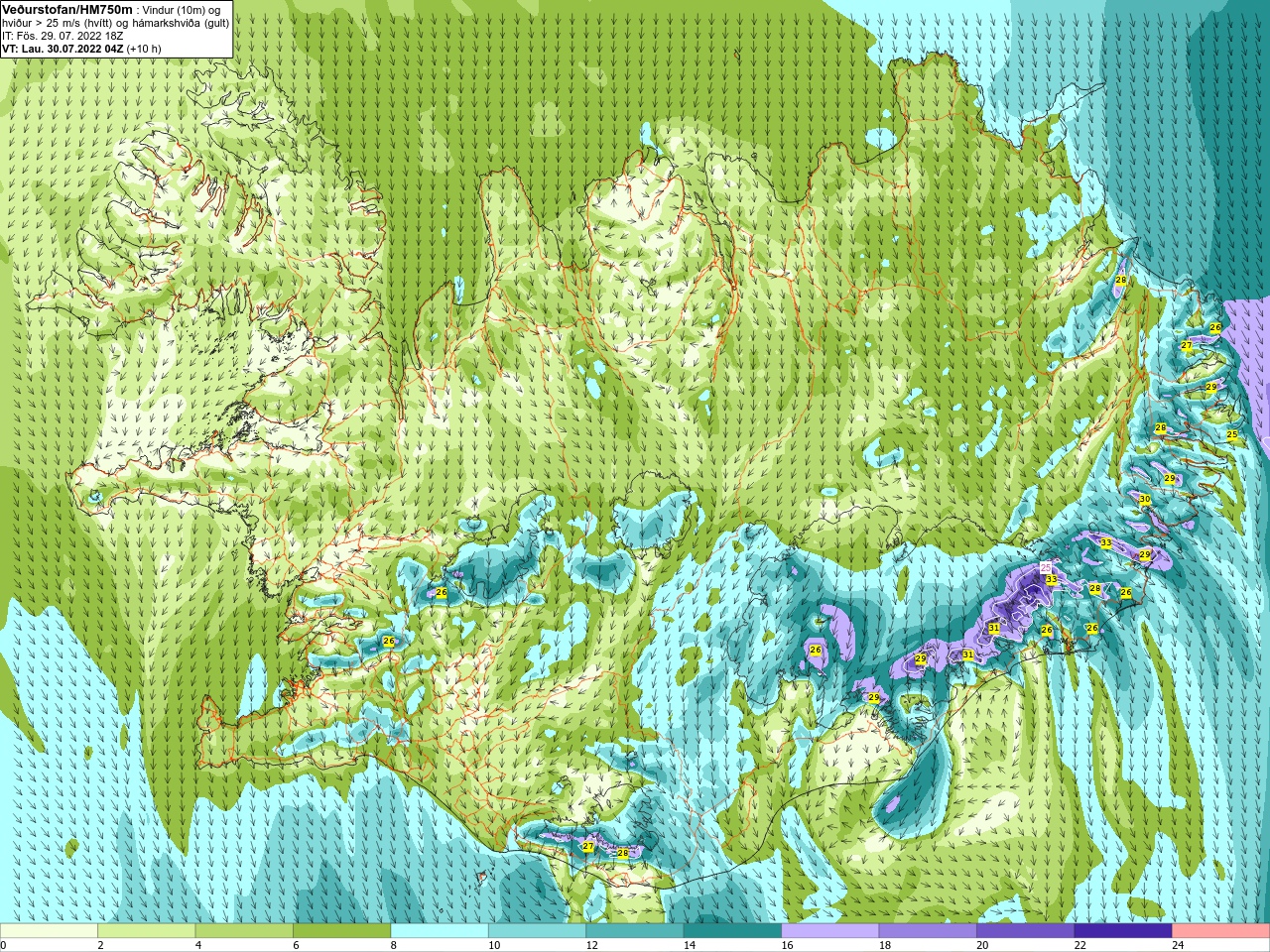
Task: Click the legend scale value 18
Action: click(x=885, y=945)
